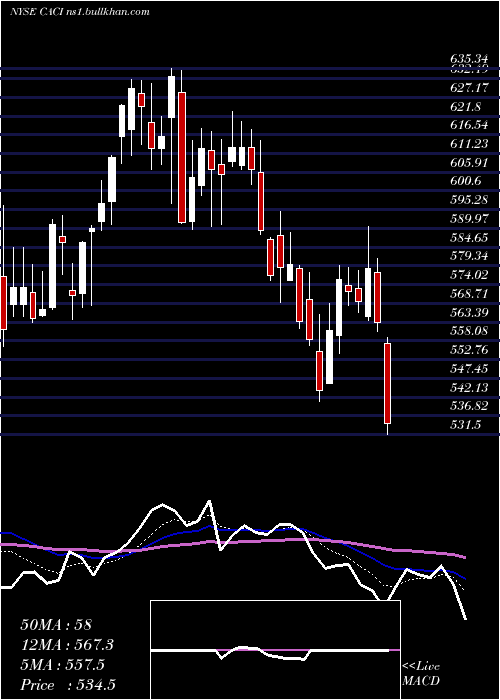This screenshot has width=500, height=700.
Task: Click the 605.91 price level label
Action: pos(469,163)
